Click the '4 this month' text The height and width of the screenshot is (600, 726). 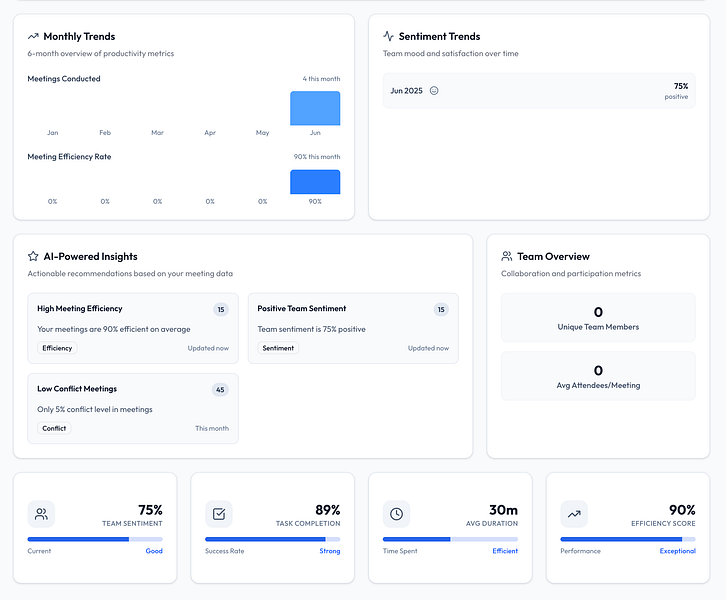click(321, 79)
